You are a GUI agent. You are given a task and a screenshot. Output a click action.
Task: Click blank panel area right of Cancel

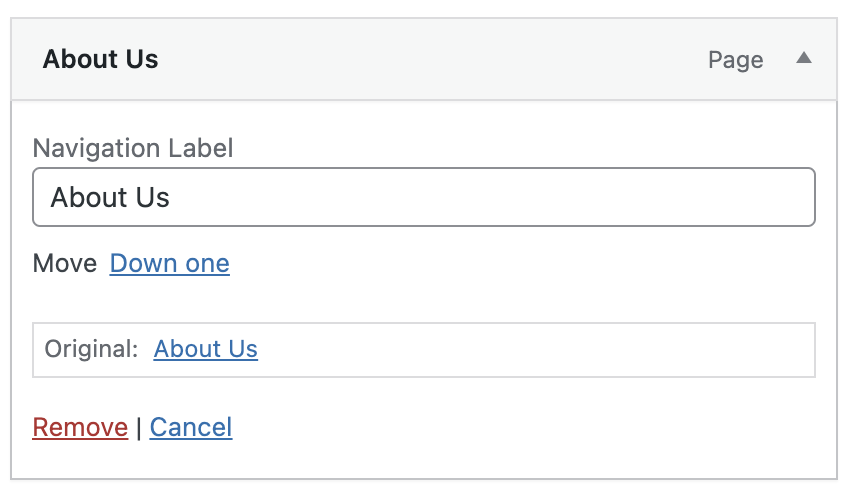tap(530, 428)
